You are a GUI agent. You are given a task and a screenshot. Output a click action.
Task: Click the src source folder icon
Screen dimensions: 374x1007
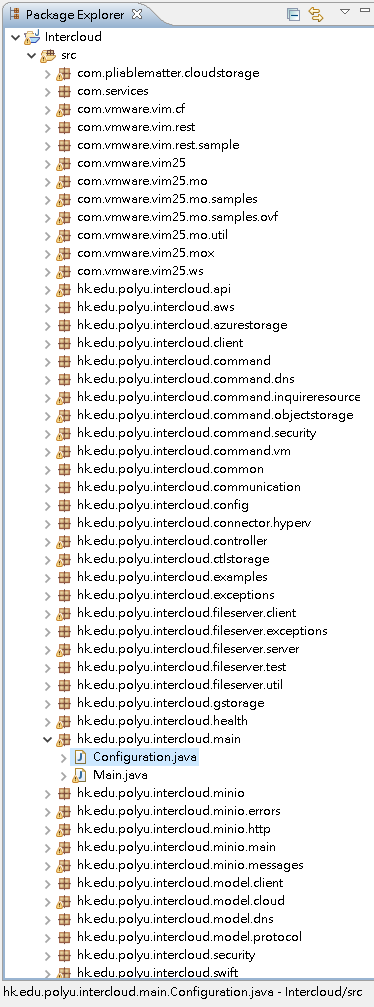coord(48,55)
